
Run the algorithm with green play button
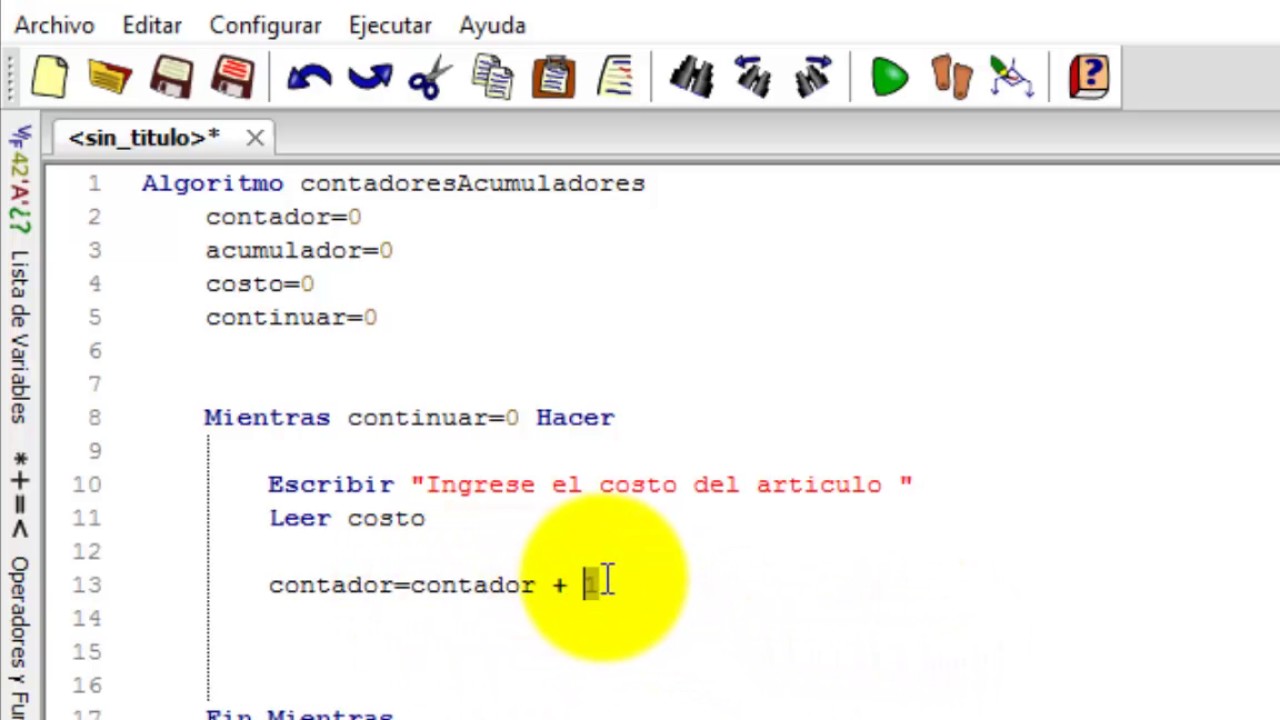[x=889, y=77]
